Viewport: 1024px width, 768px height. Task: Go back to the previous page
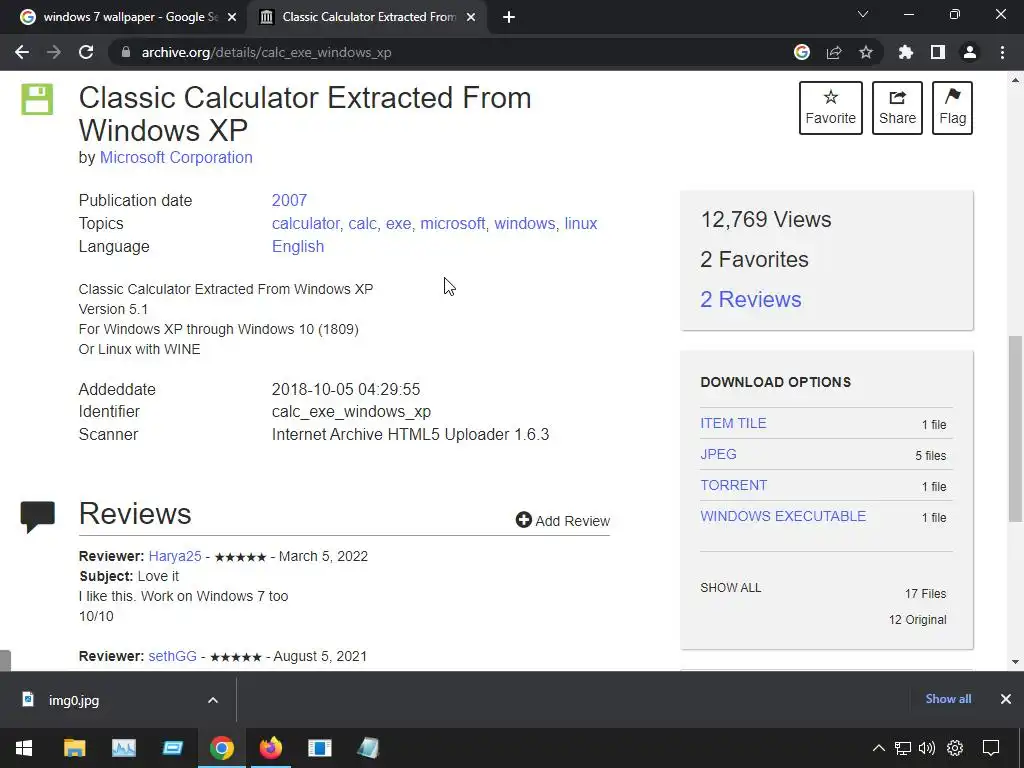click(22, 52)
